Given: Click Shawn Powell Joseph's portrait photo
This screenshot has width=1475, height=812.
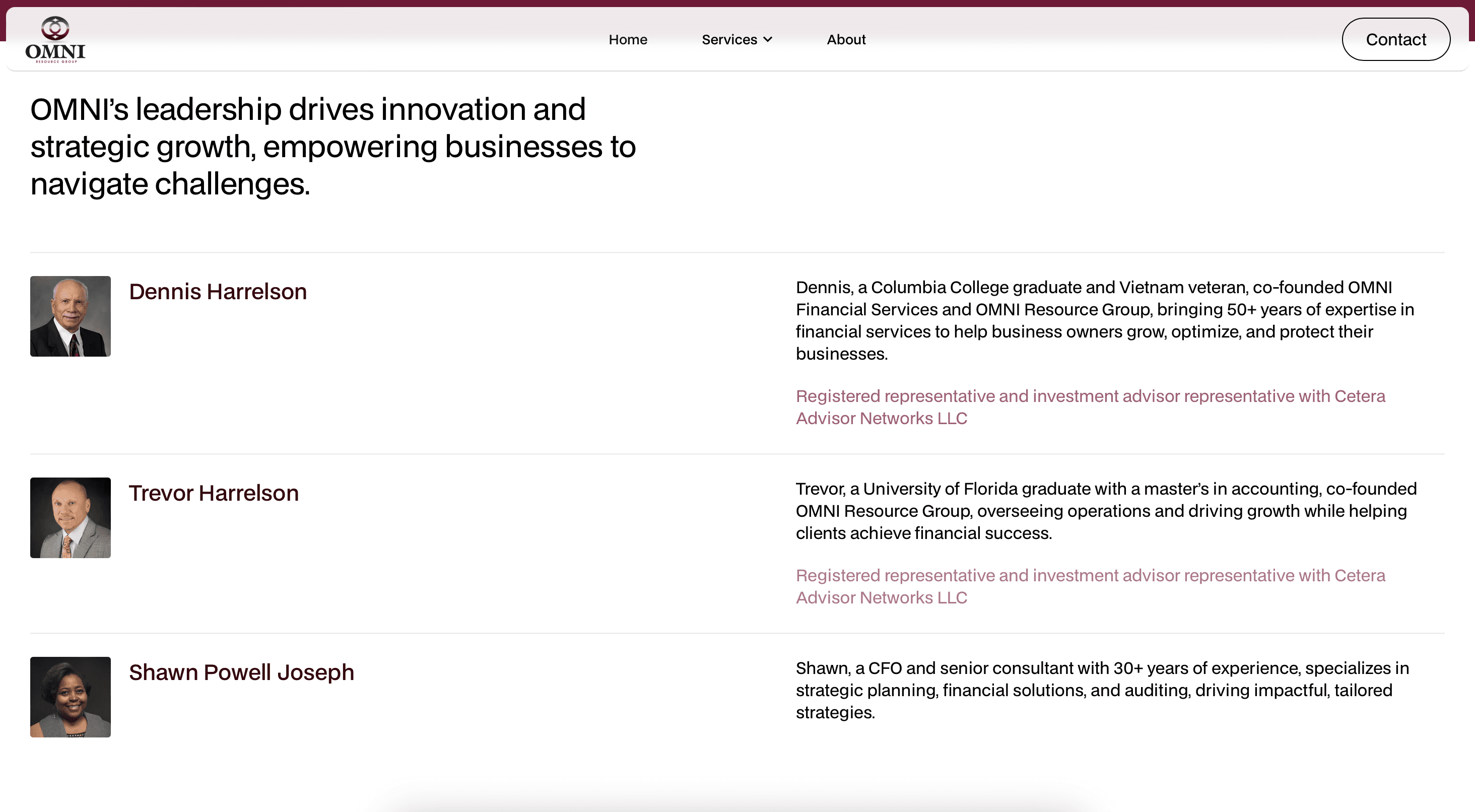Looking at the screenshot, I should (x=71, y=697).
